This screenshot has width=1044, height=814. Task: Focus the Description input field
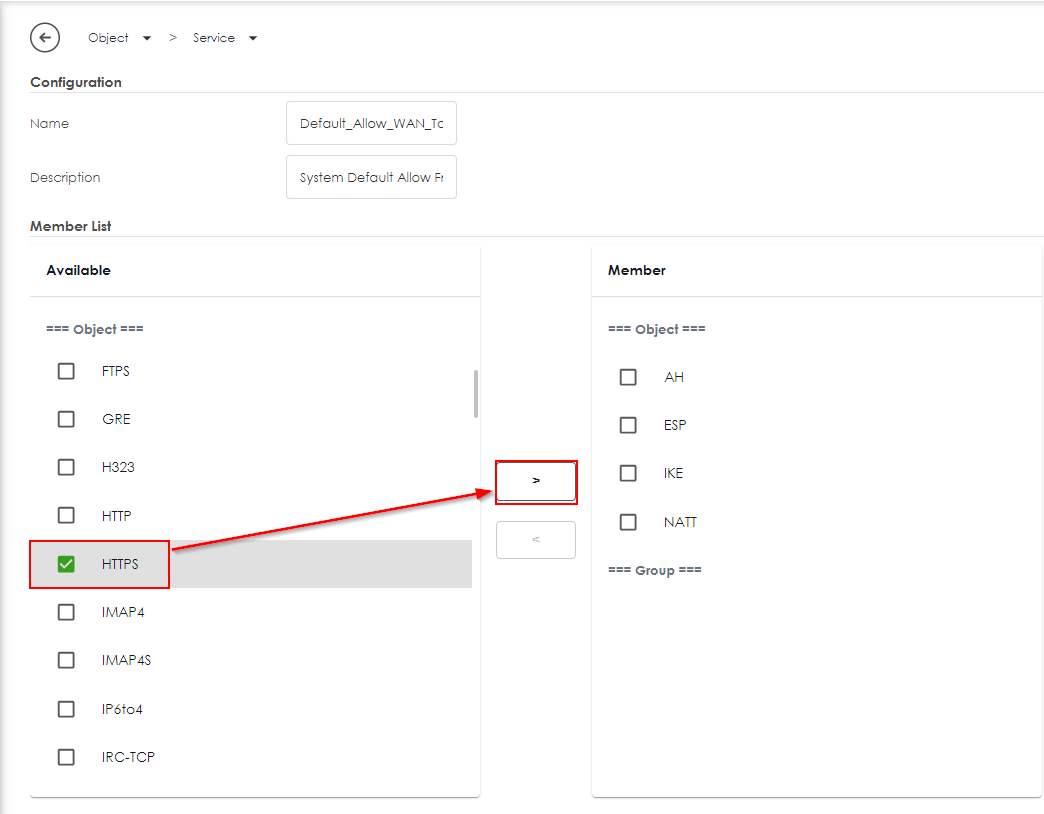pyautogui.click(x=372, y=177)
